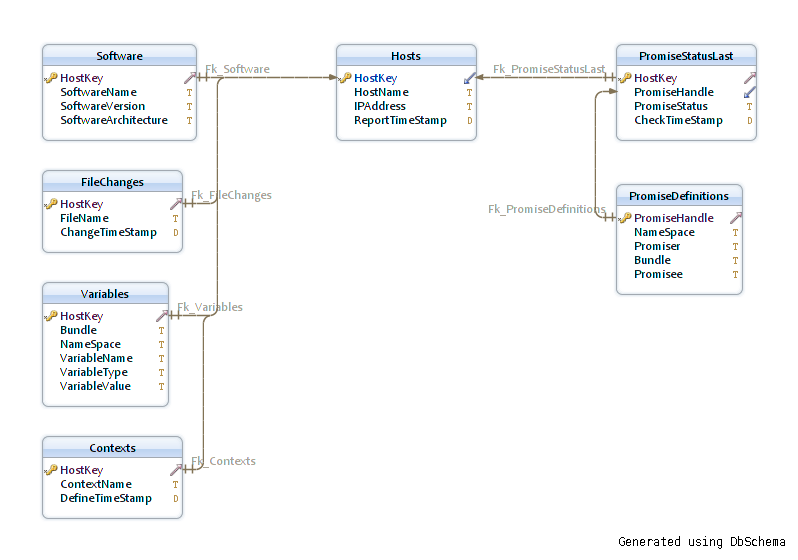Click the key icon beside Contexts HostKey

click(51, 470)
